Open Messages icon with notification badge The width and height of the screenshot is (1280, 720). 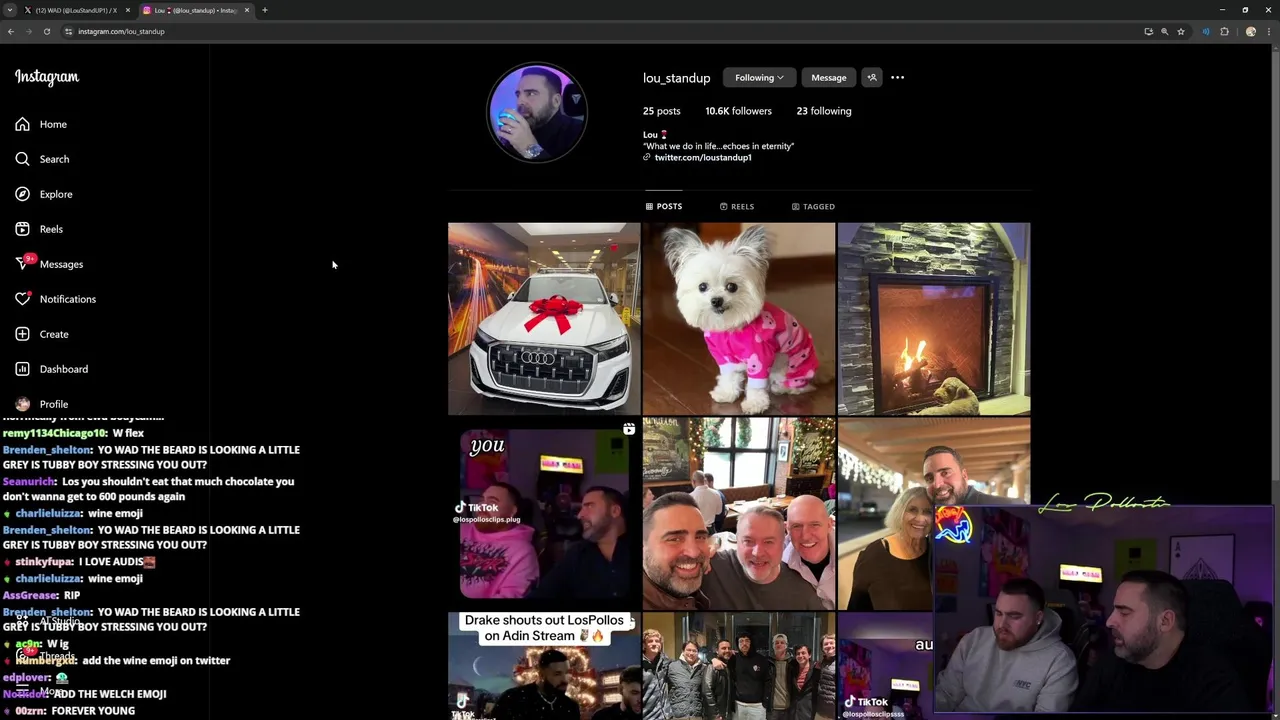(x=24, y=263)
